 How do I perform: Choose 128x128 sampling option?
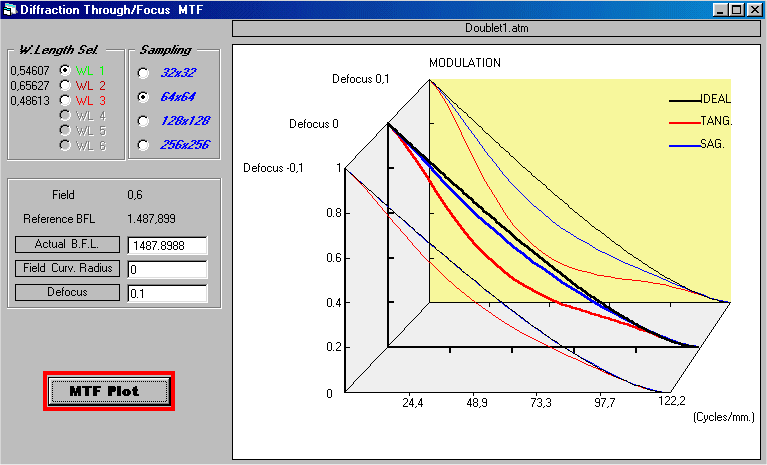[x=143, y=121]
